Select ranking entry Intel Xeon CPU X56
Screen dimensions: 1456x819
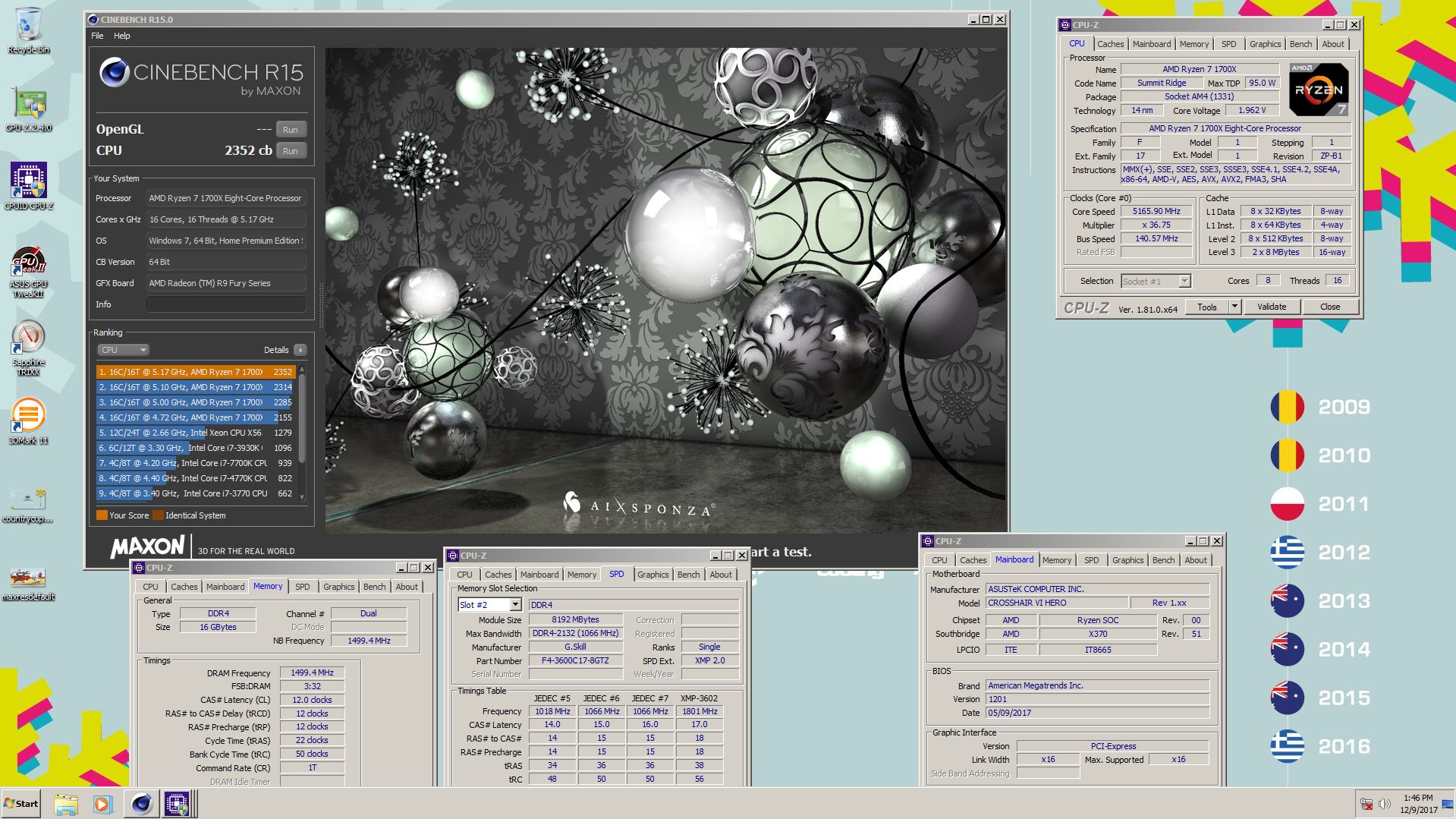195,433
